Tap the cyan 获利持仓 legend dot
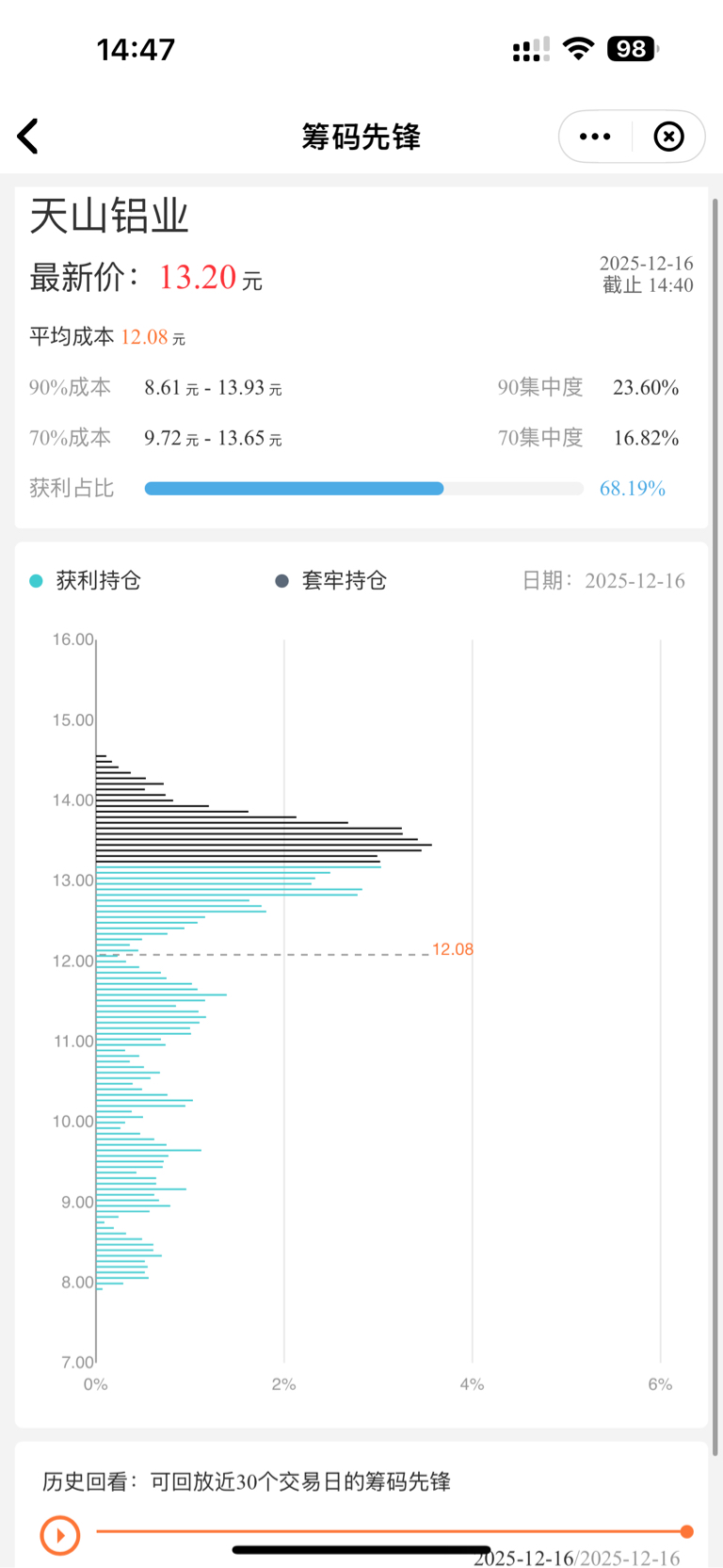This screenshot has height=1568, width=723. pyautogui.click(x=36, y=581)
